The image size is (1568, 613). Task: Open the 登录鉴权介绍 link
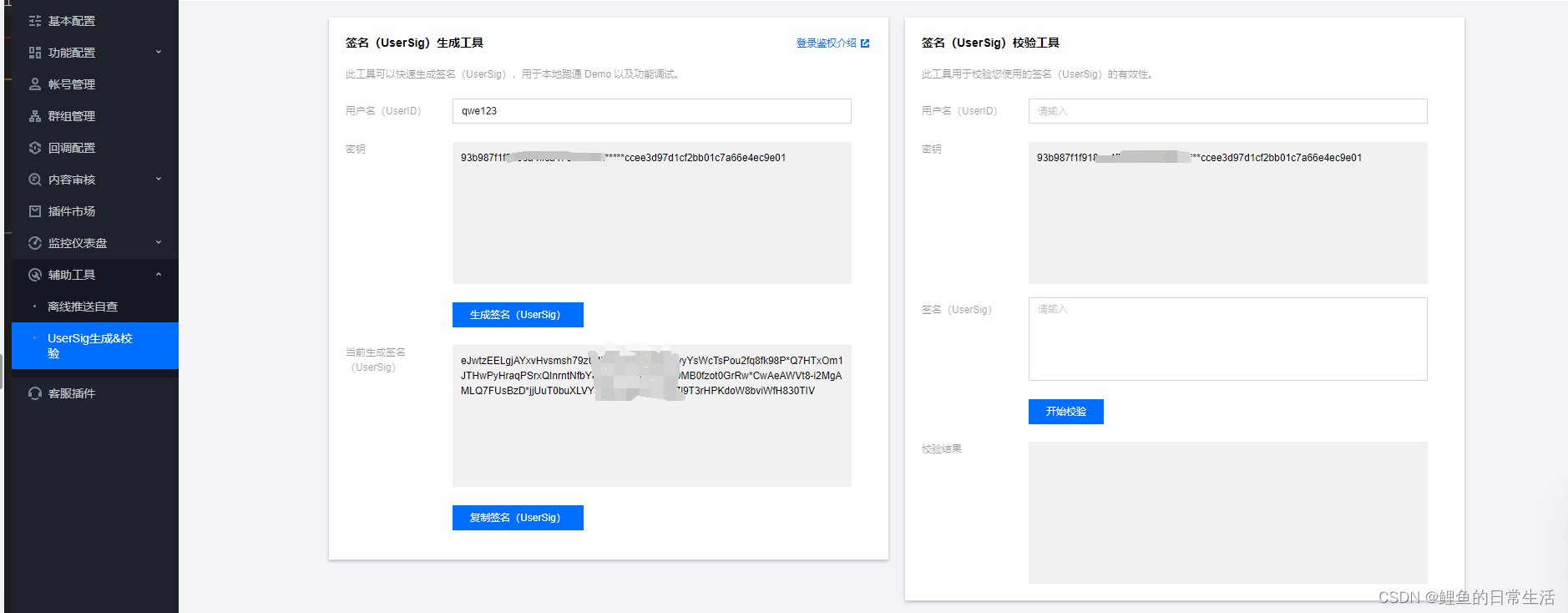[826, 43]
